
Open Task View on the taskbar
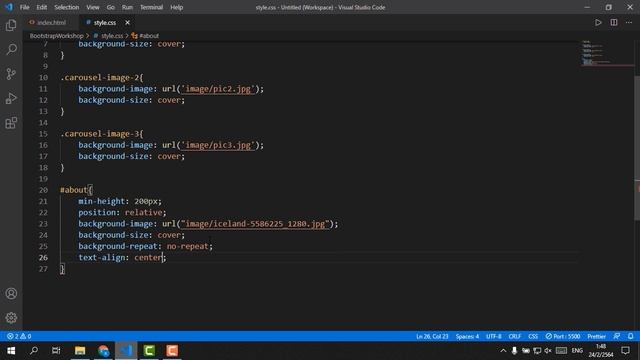coord(56,351)
